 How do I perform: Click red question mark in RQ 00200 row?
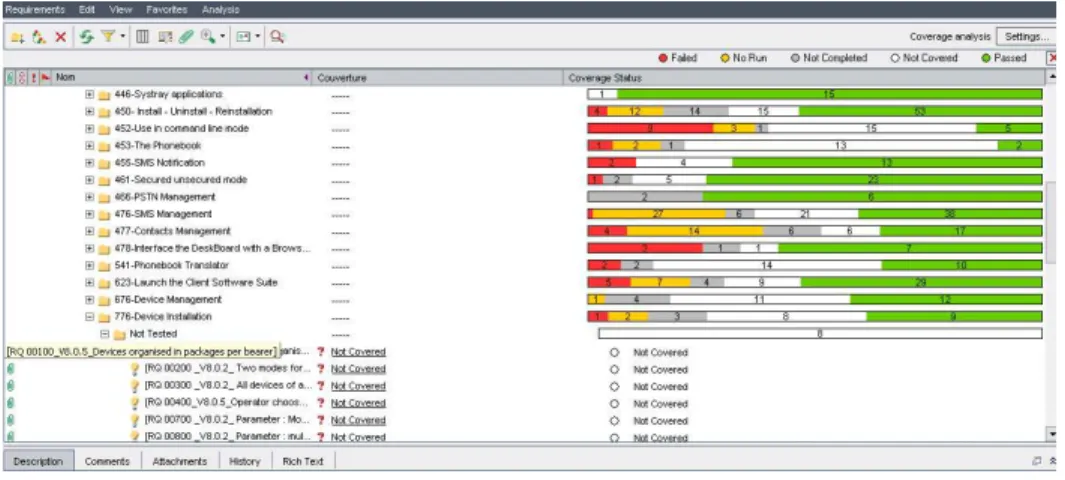coord(321,369)
